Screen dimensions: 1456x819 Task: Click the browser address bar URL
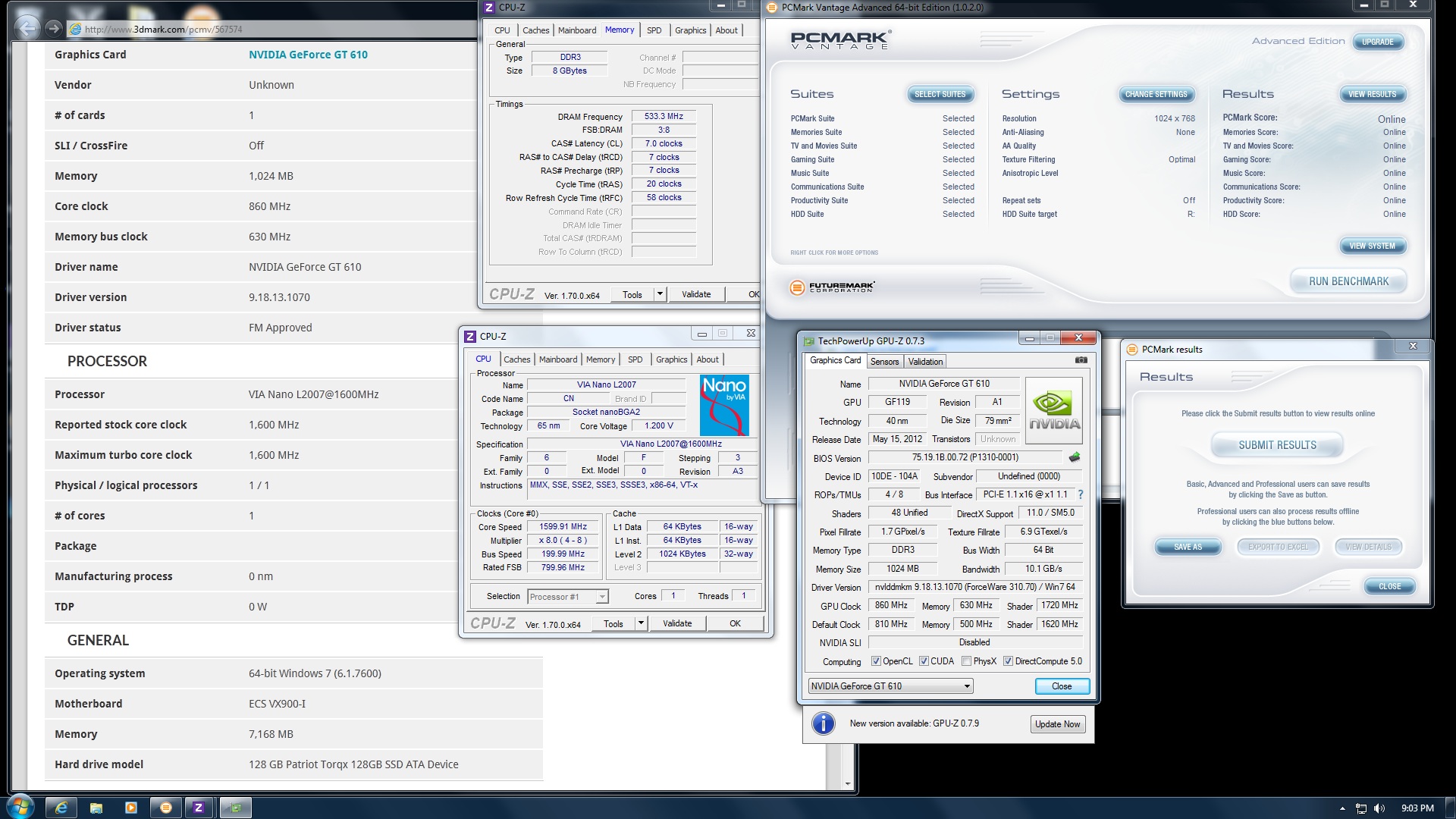pos(163,30)
